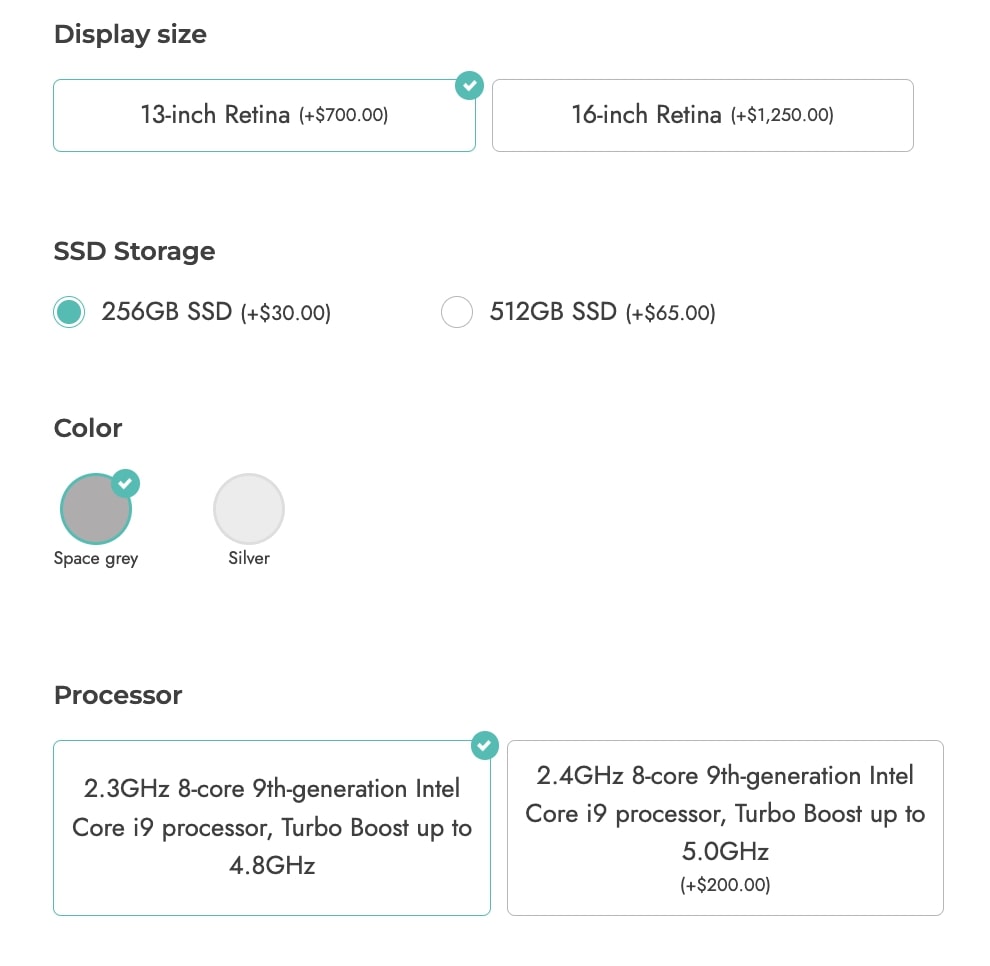The width and height of the screenshot is (990, 966).
Task: Select the 256GB SSD radio button
Action: [x=69, y=312]
